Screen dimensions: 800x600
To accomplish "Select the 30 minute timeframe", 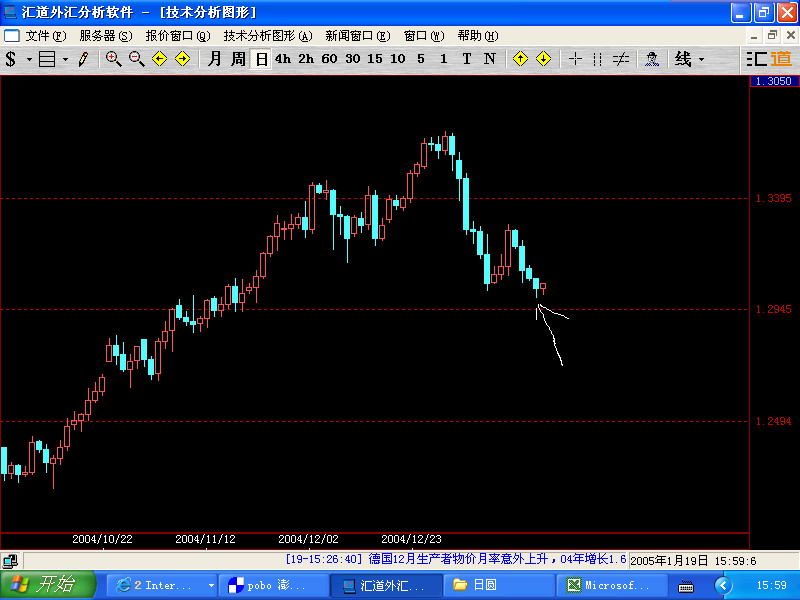I will coord(353,59).
